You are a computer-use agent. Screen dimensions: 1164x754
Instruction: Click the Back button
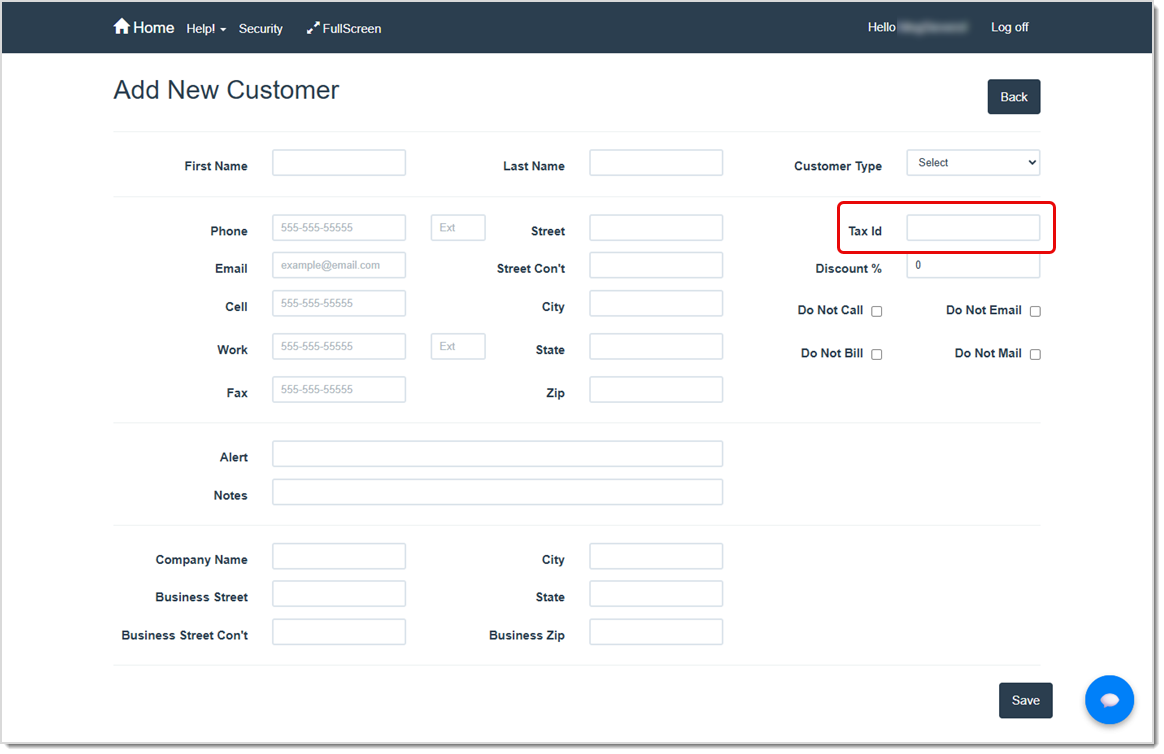pyautogui.click(x=1013, y=96)
